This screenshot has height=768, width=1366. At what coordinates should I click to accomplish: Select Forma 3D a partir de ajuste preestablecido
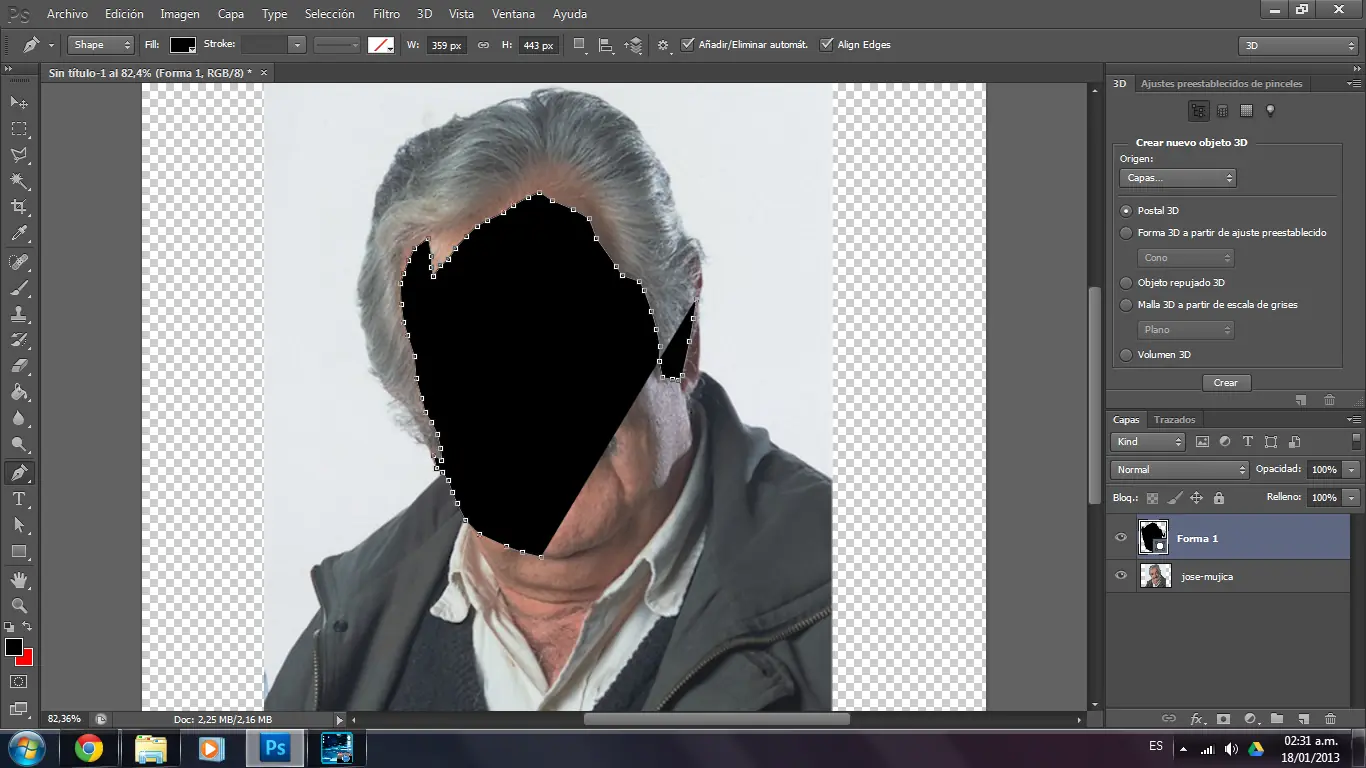[1127, 233]
